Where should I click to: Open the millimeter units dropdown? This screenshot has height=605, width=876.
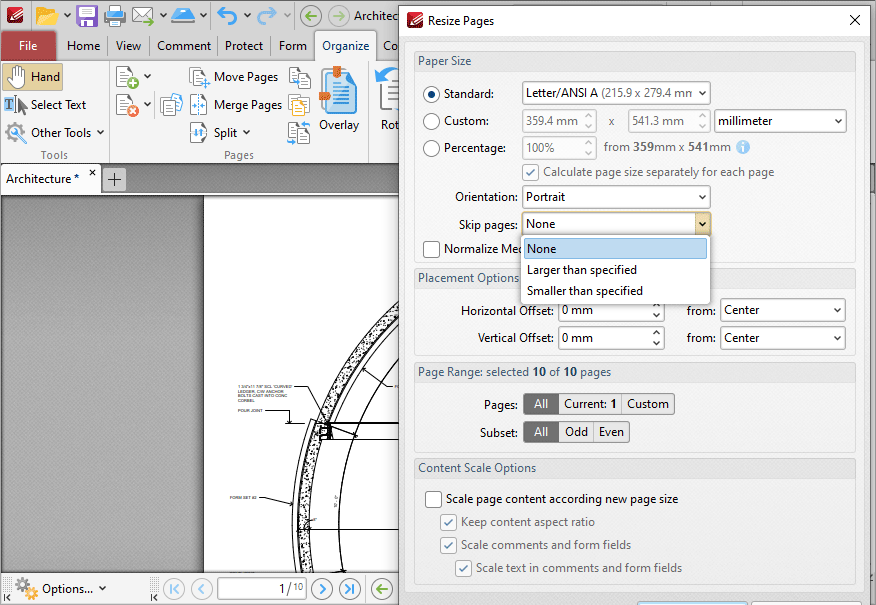(x=780, y=119)
